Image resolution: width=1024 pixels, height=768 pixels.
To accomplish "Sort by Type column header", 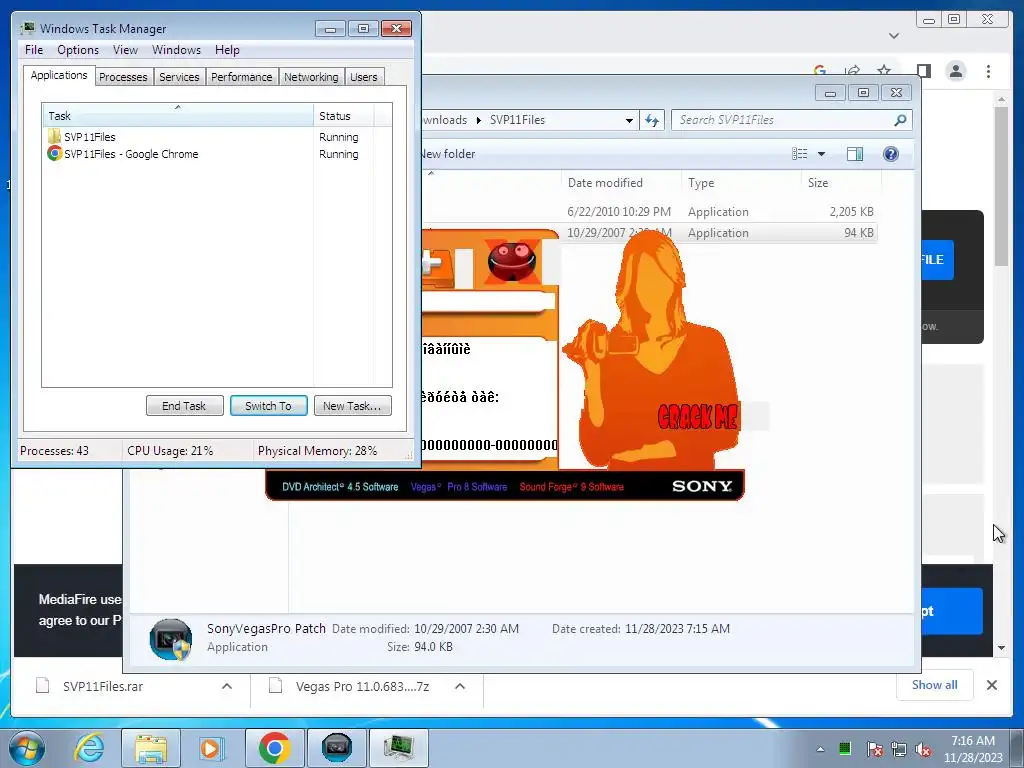I will pyautogui.click(x=741, y=183).
